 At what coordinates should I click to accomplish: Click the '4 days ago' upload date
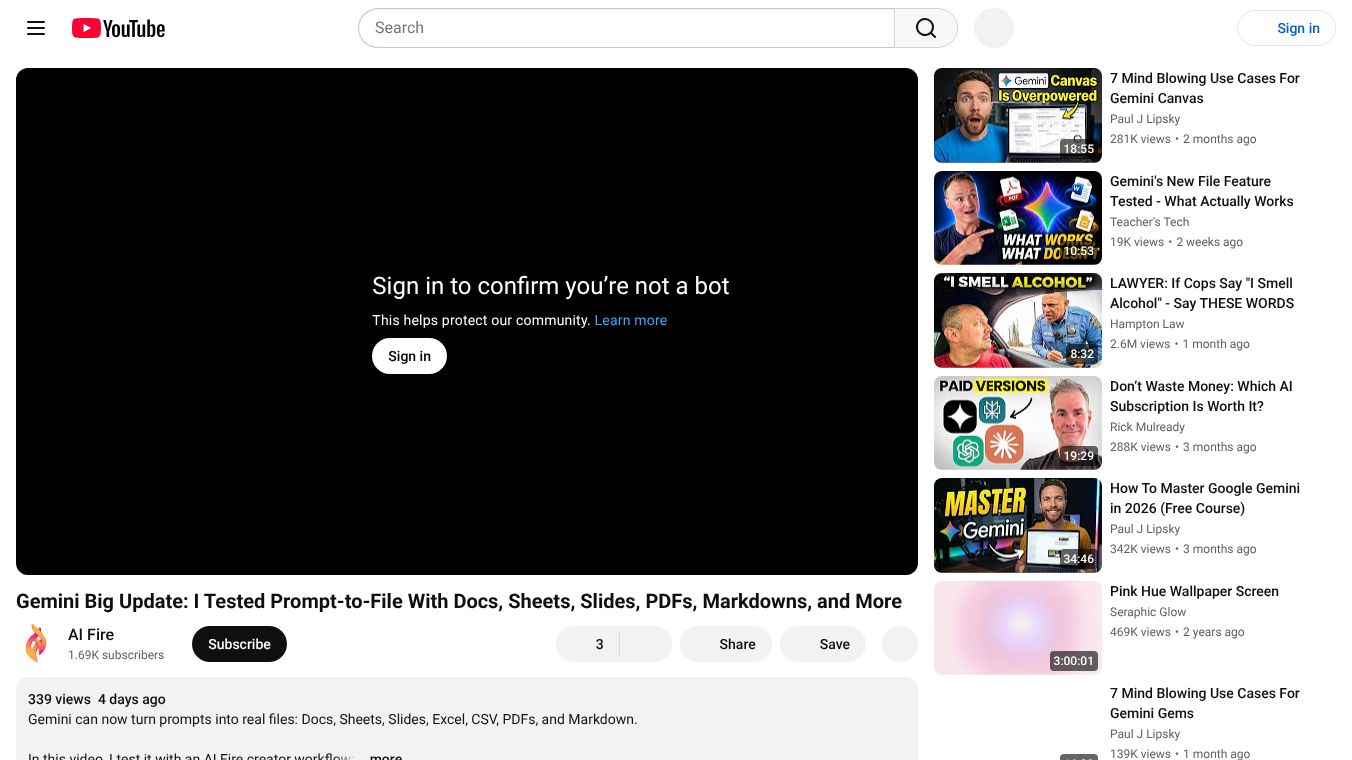pos(132,699)
